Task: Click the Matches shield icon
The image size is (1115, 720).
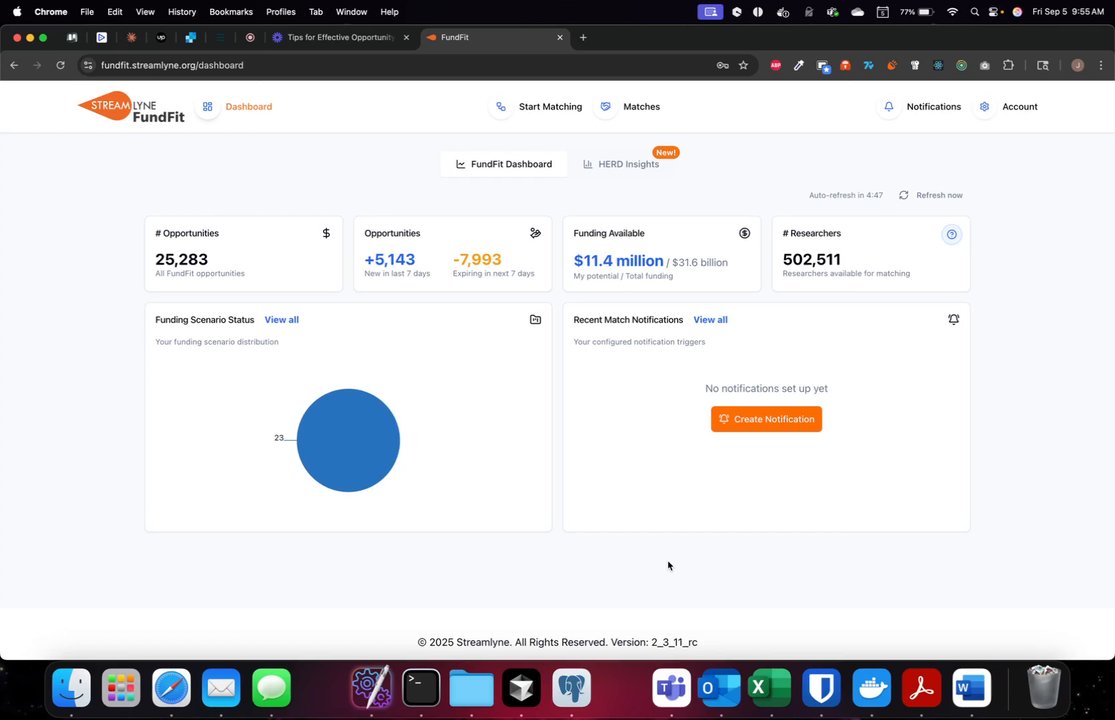Action: point(606,107)
